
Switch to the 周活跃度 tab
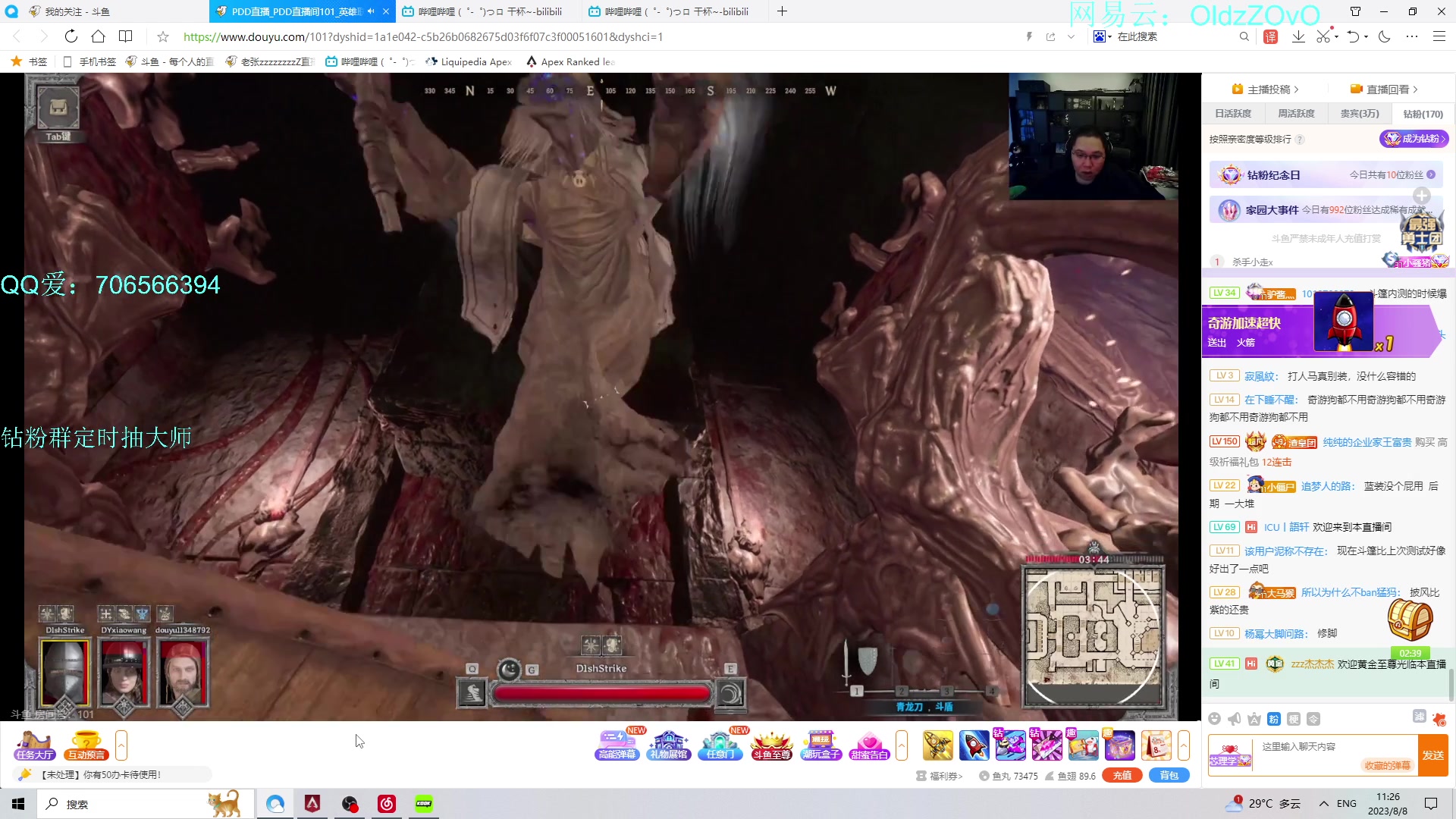coord(1296,114)
